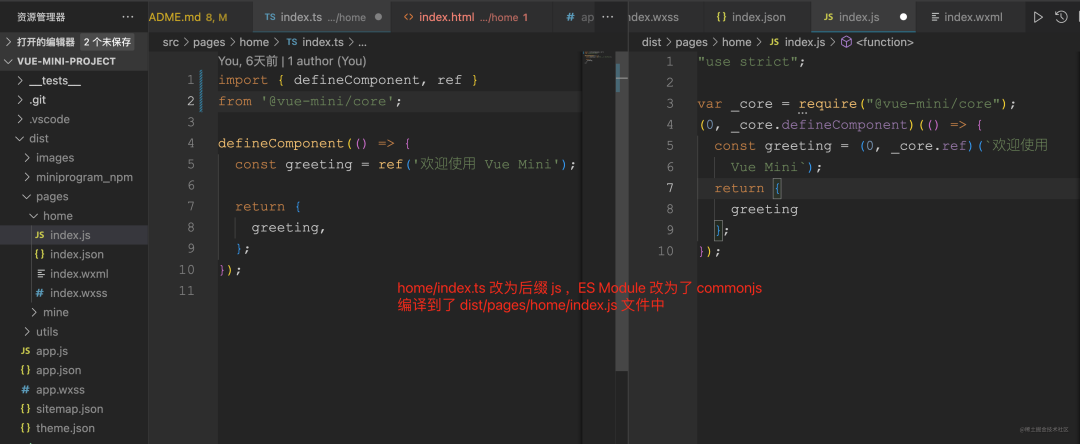Click index.js in right breadcrumb
The height and width of the screenshot is (444, 1080).
804,42
